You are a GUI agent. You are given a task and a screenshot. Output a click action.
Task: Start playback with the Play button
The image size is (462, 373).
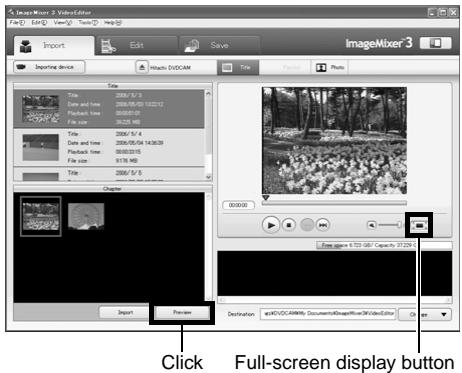(x=271, y=225)
